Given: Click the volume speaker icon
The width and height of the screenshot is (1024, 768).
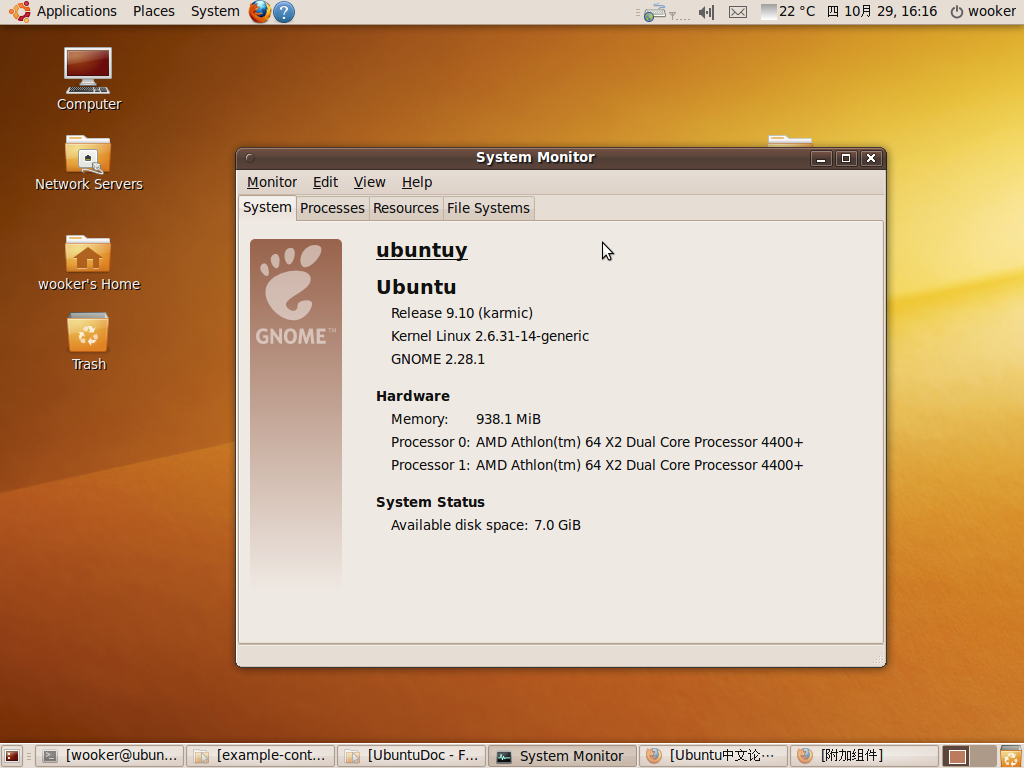Looking at the screenshot, I should coord(707,12).
